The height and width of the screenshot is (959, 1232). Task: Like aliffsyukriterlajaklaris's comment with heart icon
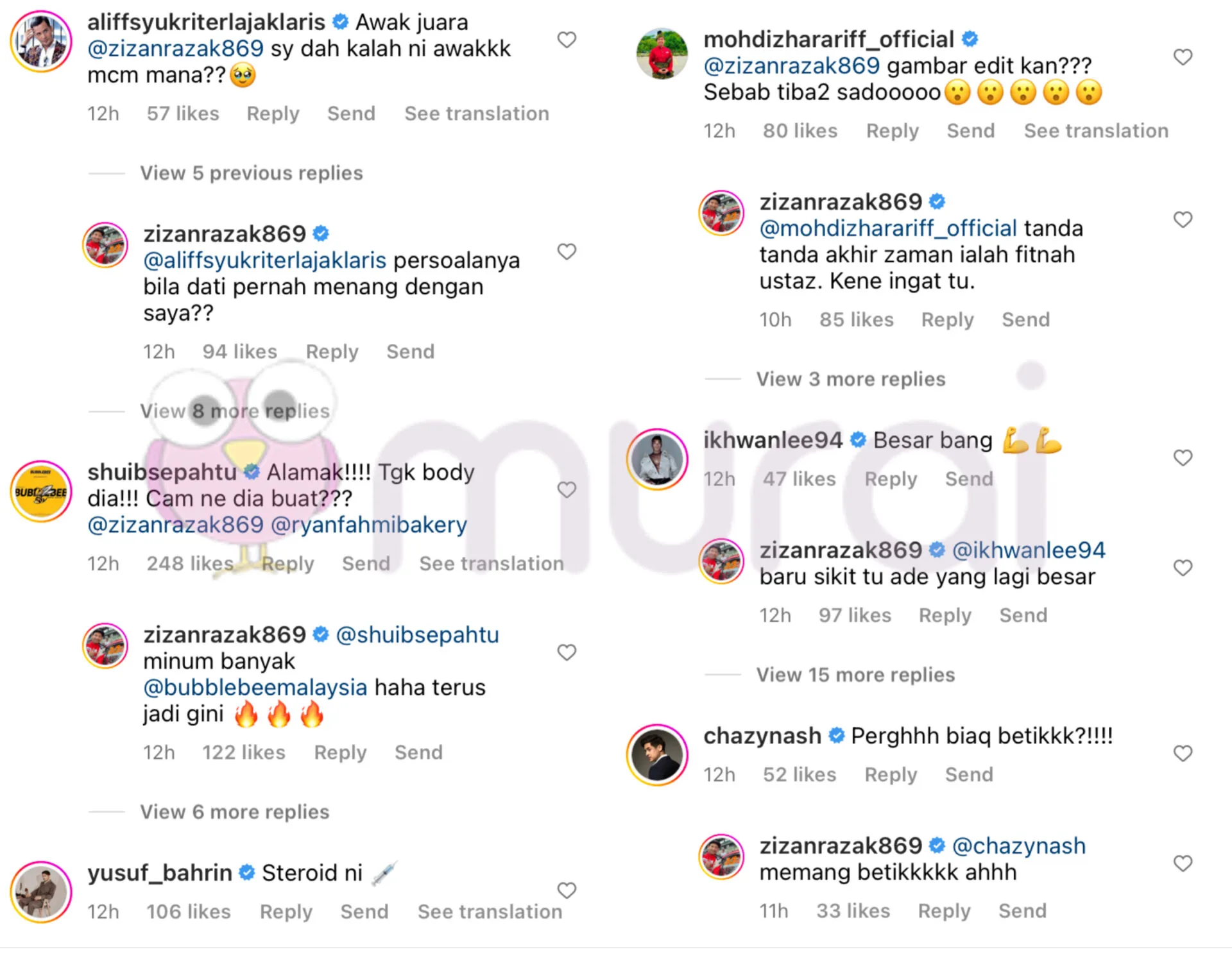point(567,40)
